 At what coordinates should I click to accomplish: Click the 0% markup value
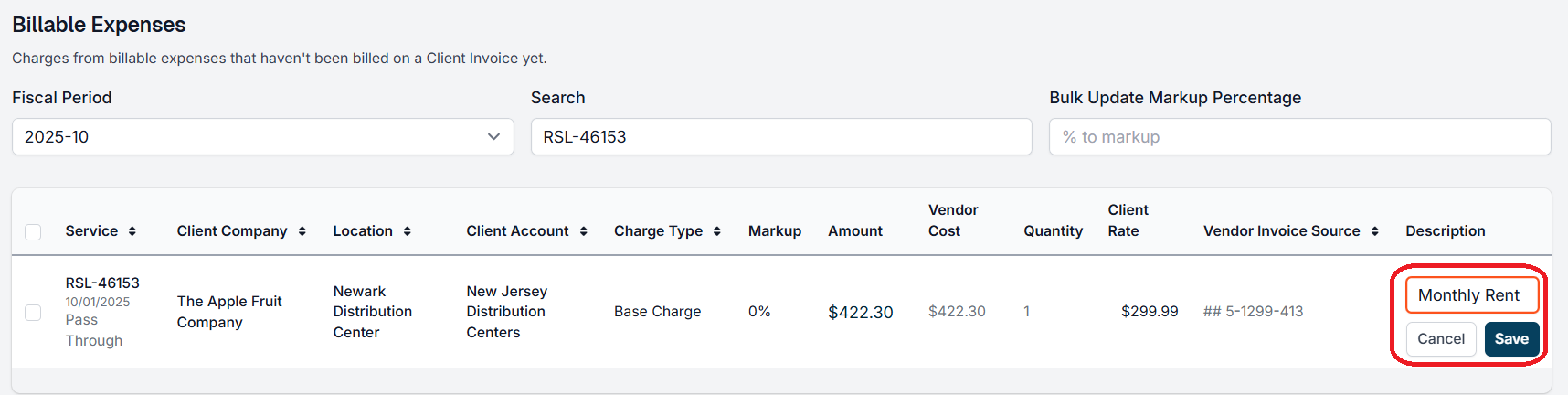click(759, 312)
